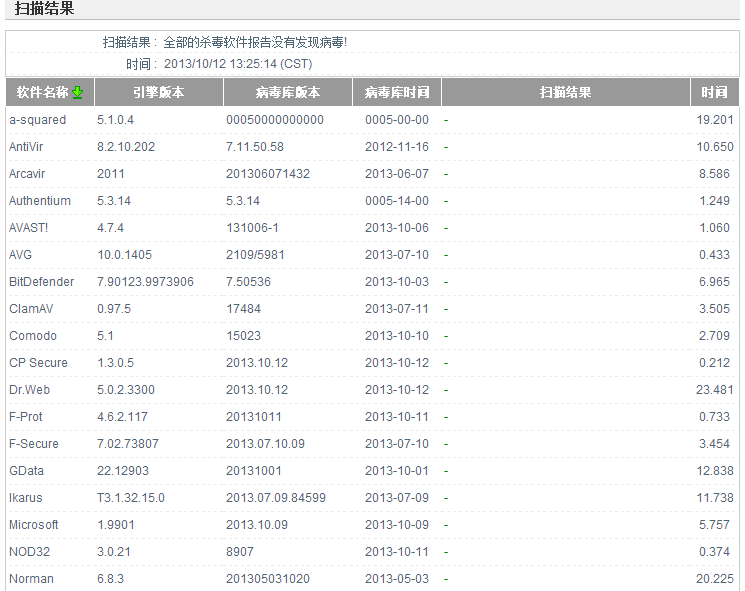Image resolution: width=745 pixels, height=591 pixels.
Task: Select the AVAST! software name
Action: [x=29, y=228]
